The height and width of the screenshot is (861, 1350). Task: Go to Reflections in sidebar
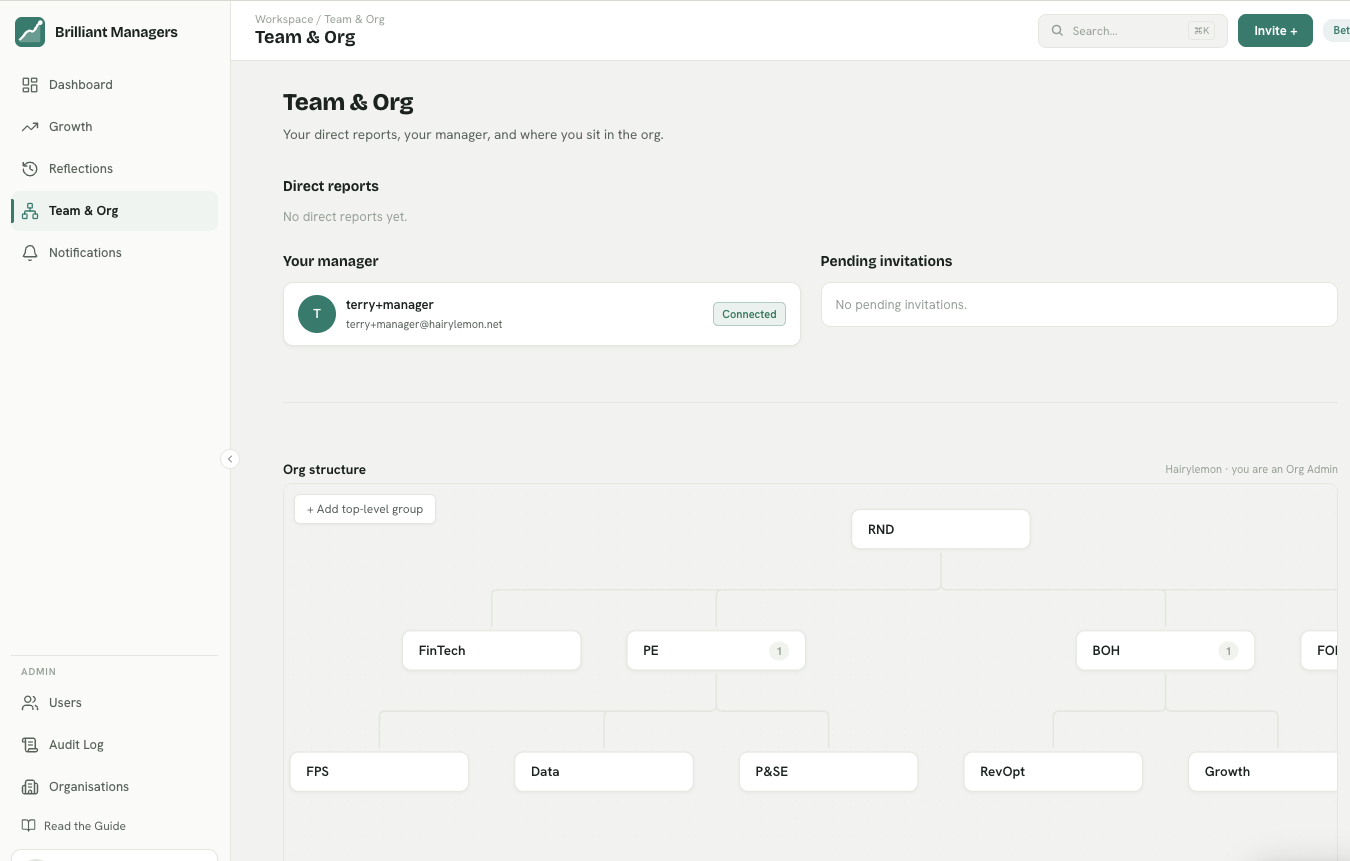pos(114,169)
